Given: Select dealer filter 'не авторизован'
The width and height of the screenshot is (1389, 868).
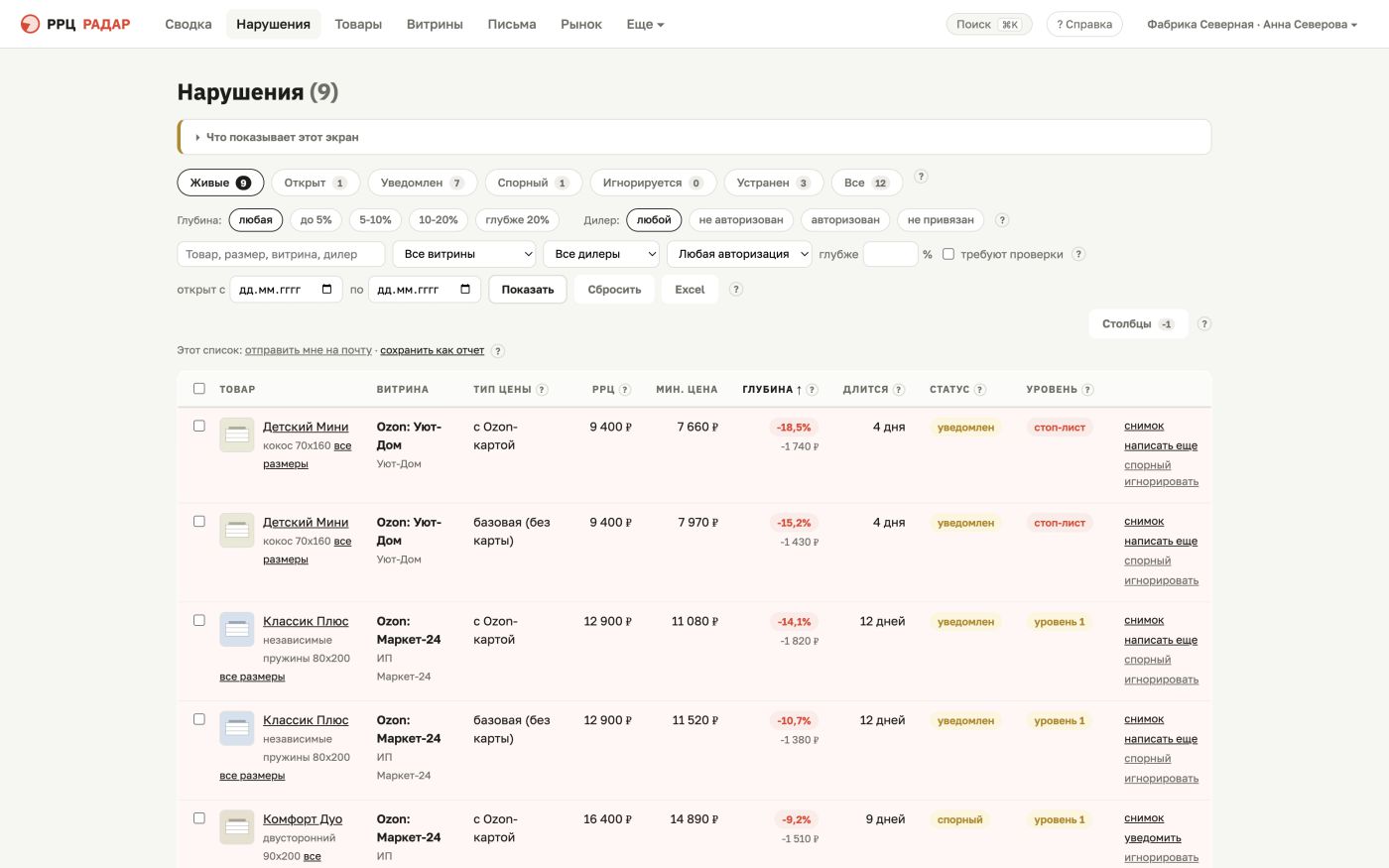Looking at the screenshot, I should click(x=741, y=220).
